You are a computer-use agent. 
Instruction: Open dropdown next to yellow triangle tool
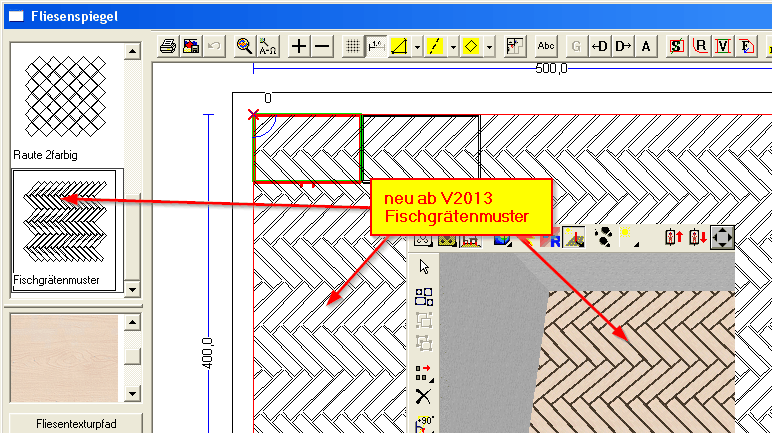pyautogui.click(x=417, y=46)
